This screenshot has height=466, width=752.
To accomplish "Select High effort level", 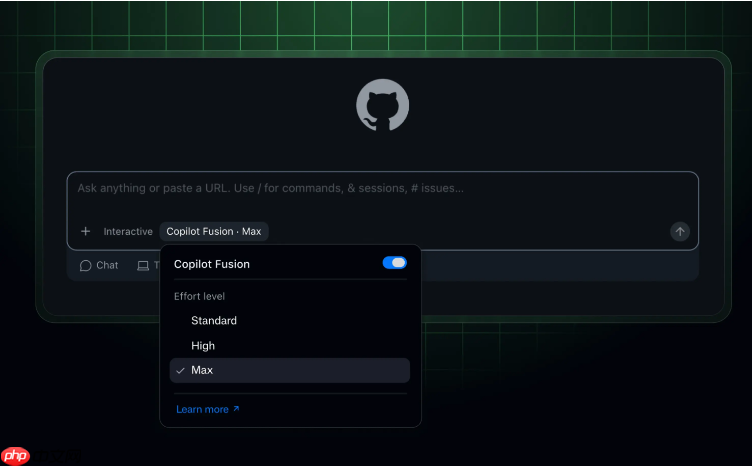I will click(290, 346).
